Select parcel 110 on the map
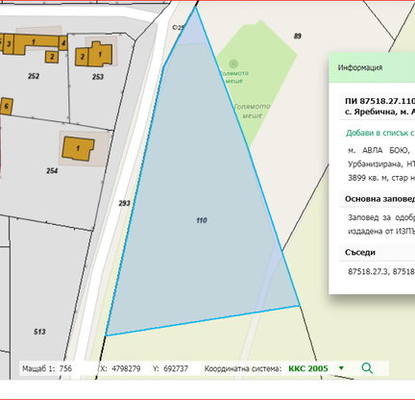 point(202,220)
